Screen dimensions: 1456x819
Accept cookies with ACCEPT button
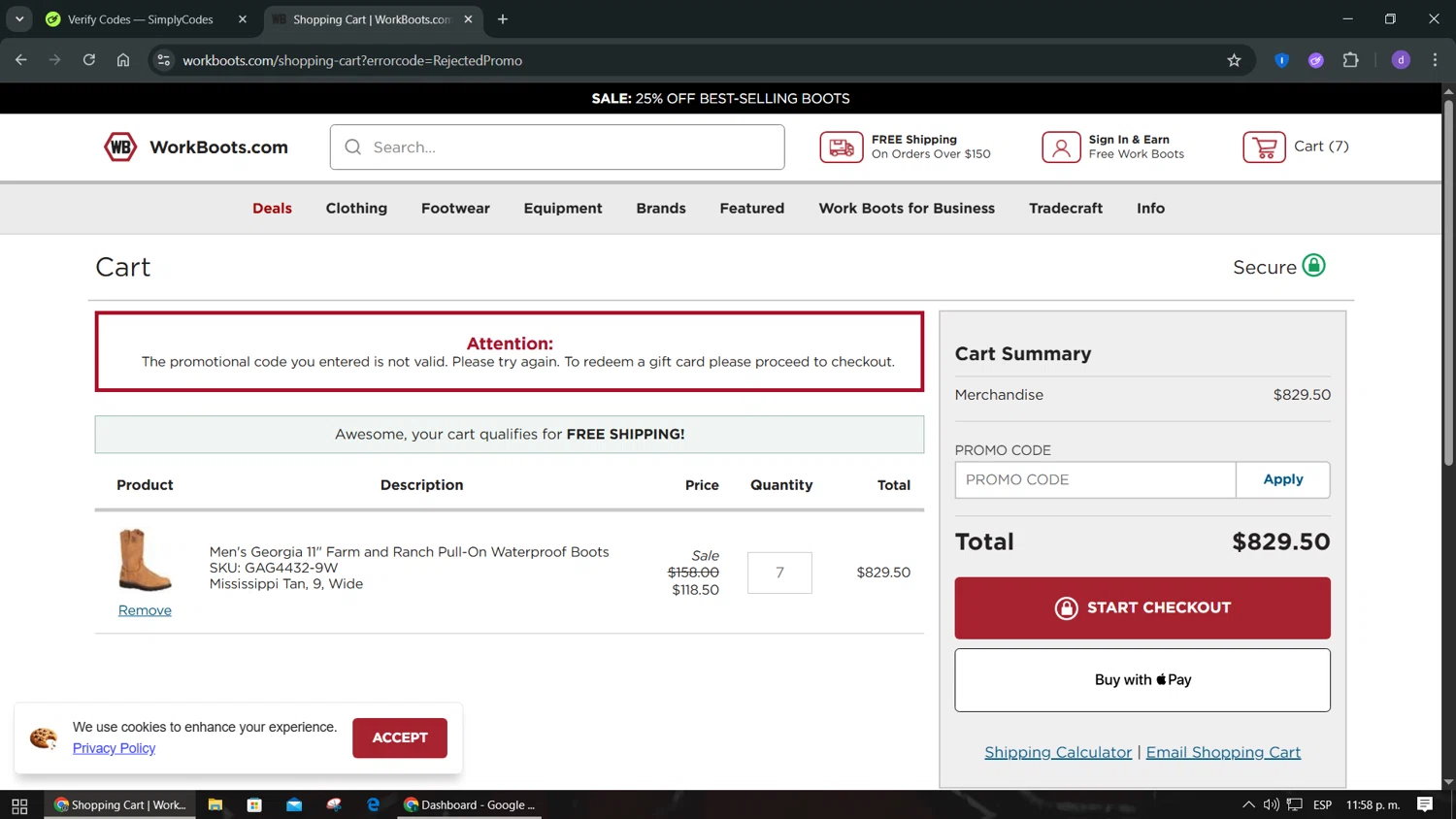400,737
